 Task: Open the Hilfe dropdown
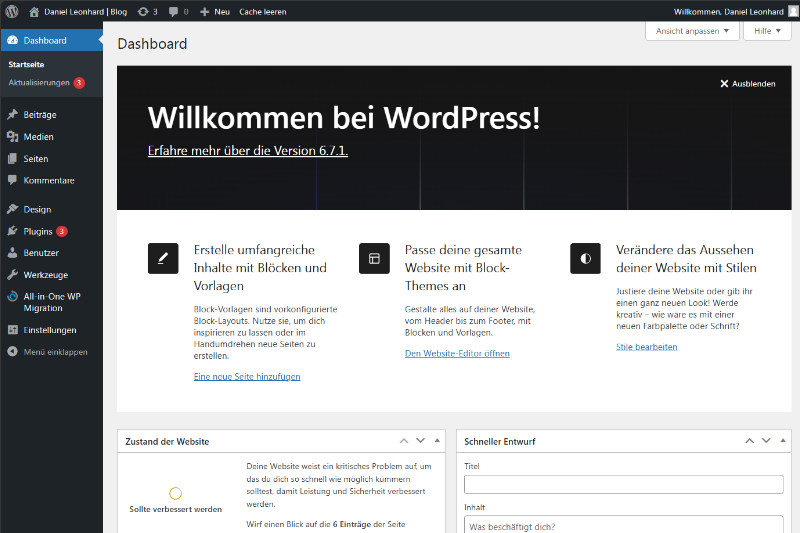click(767, 31)
